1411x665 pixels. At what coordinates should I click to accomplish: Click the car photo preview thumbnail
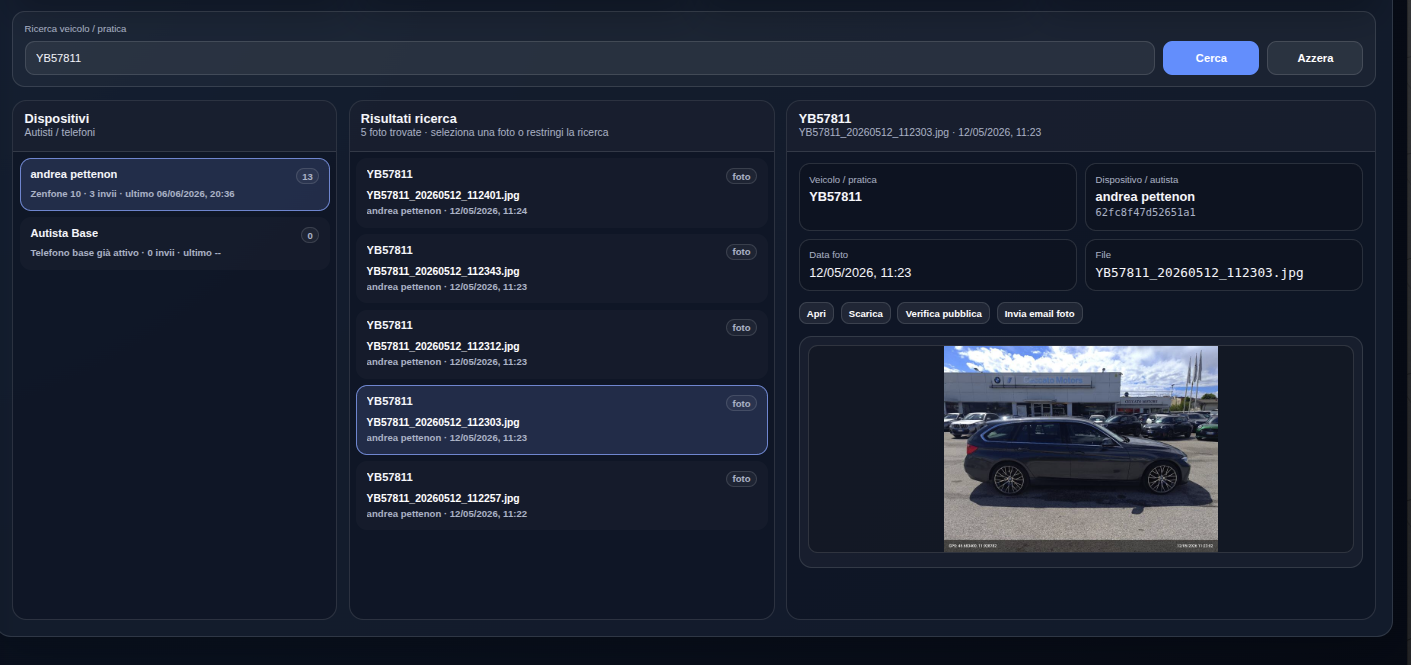point(1081,449)
